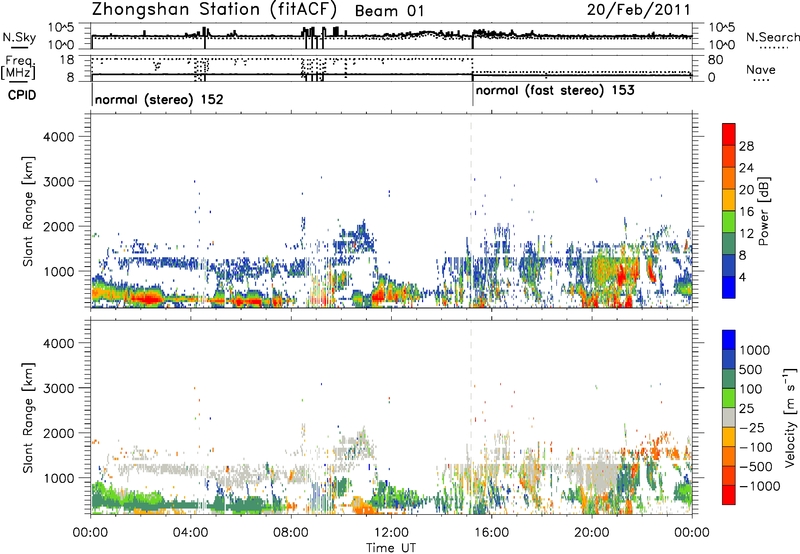Click the 3000 tick in the velocity panel
This screenshot has height=554, width=800.
coord(58,388)
